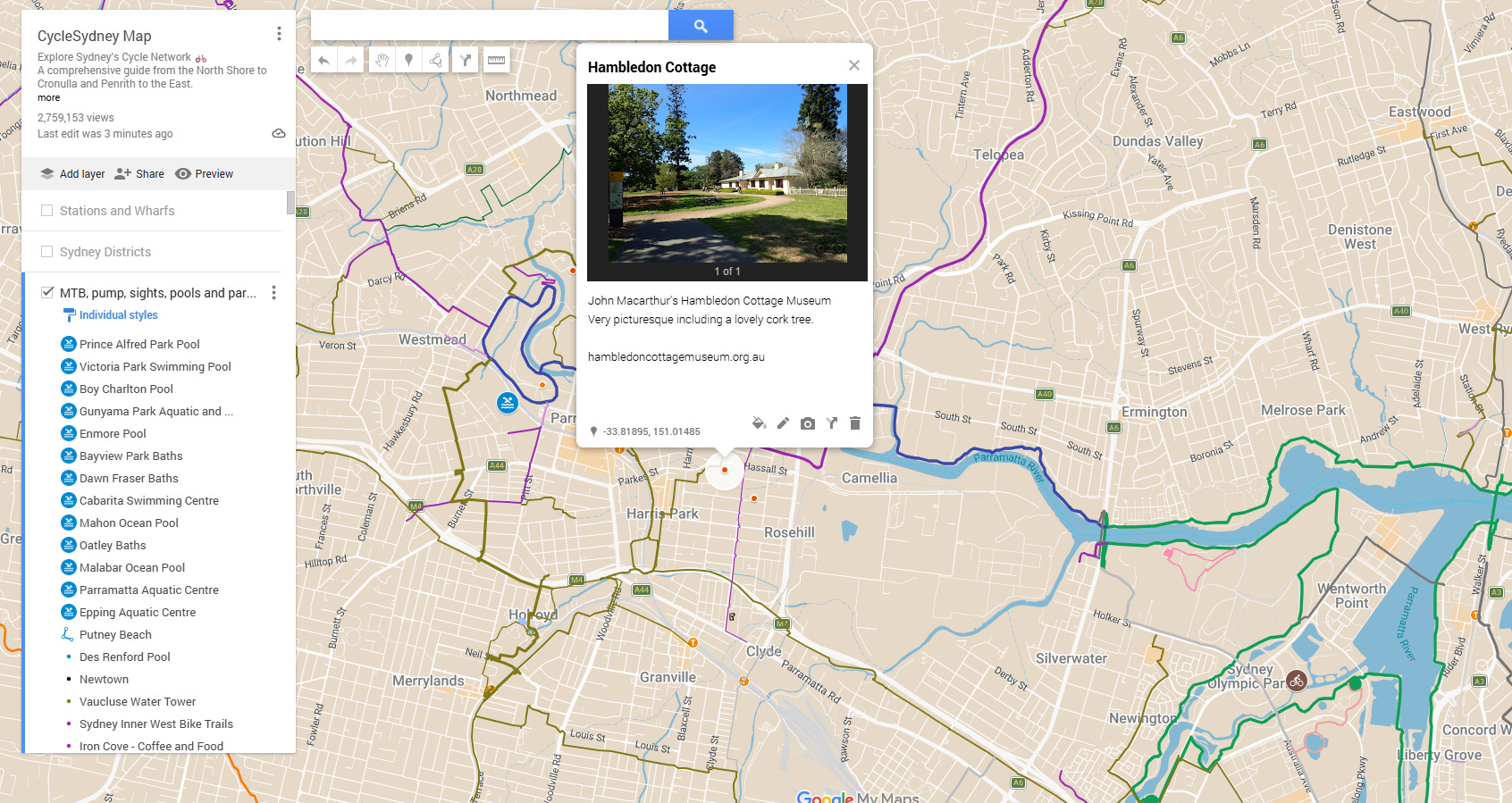Click Malabar Ocean Pool swim icon

pos(68,567)
